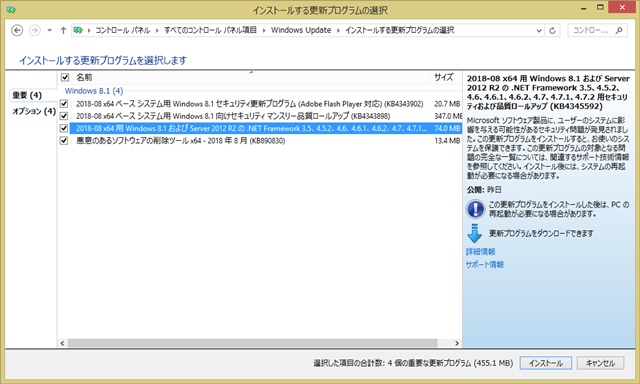Screen dimensions: 640x384
Task: Click the window title bar icon
Action: [x=11, y=9]
